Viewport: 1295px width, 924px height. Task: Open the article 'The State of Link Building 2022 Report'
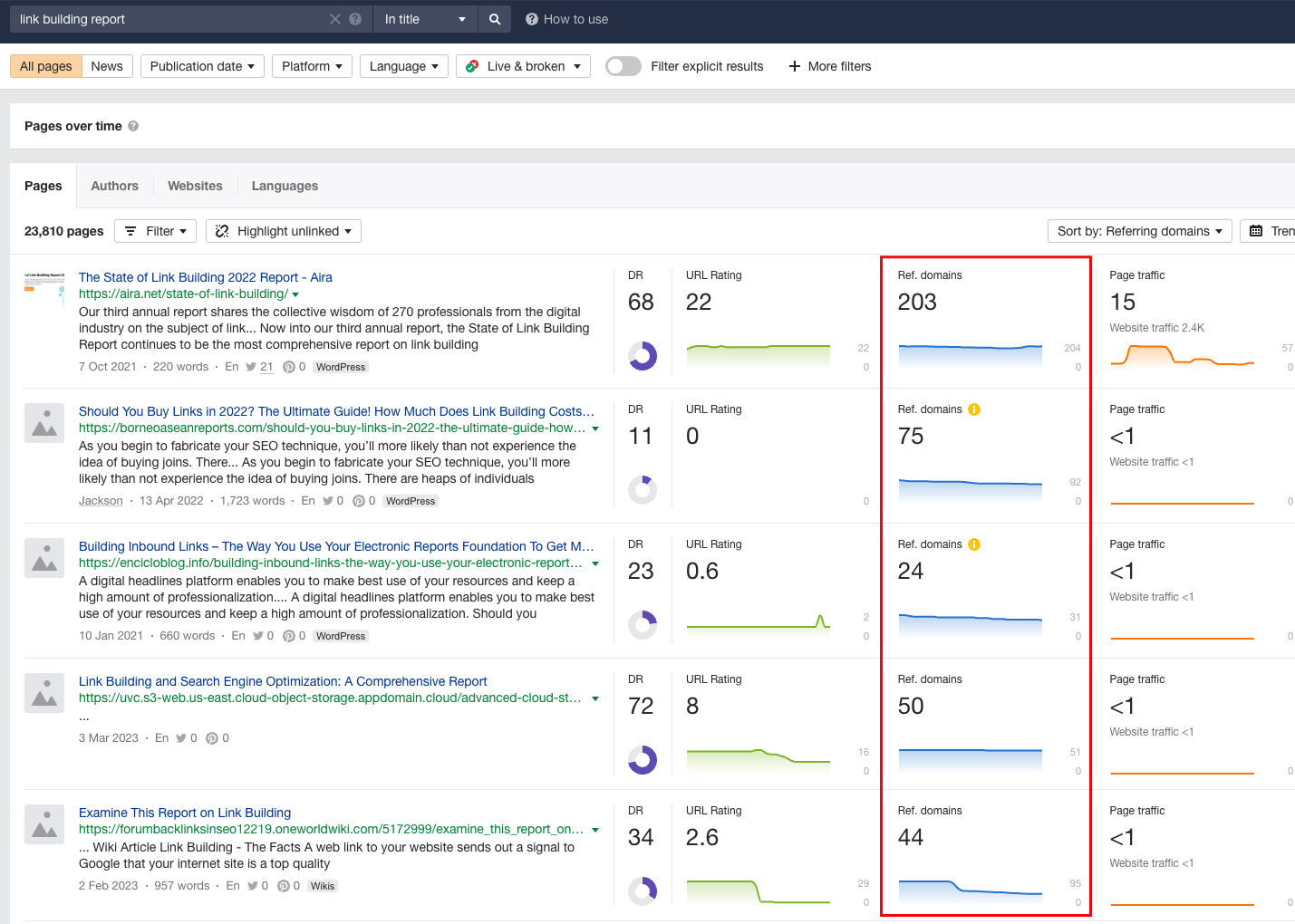205,276
